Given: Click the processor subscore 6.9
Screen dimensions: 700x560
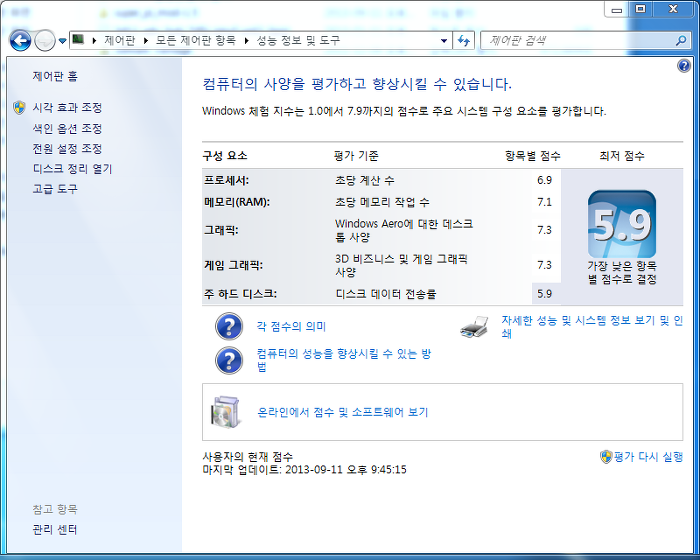Looking at the screenshot, I should 544,180.
